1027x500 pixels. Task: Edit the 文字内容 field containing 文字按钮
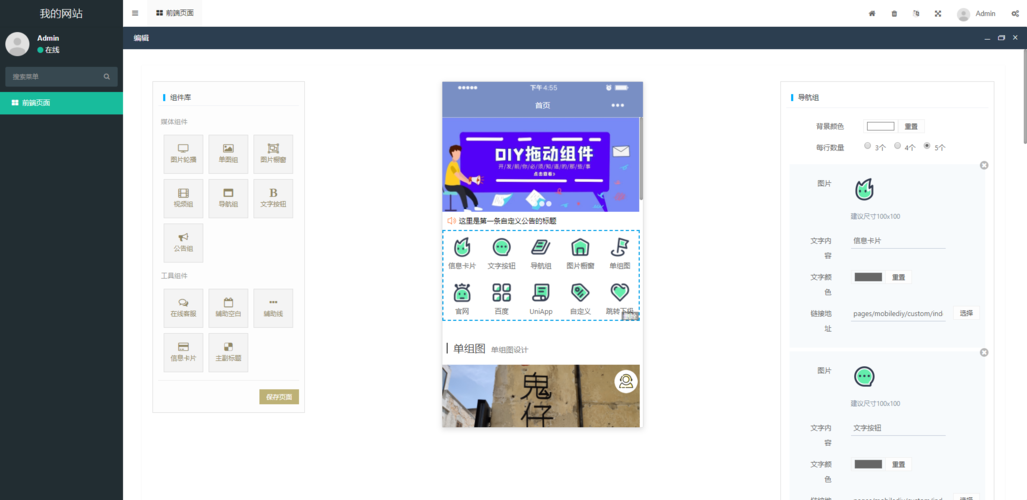(898, 428)
